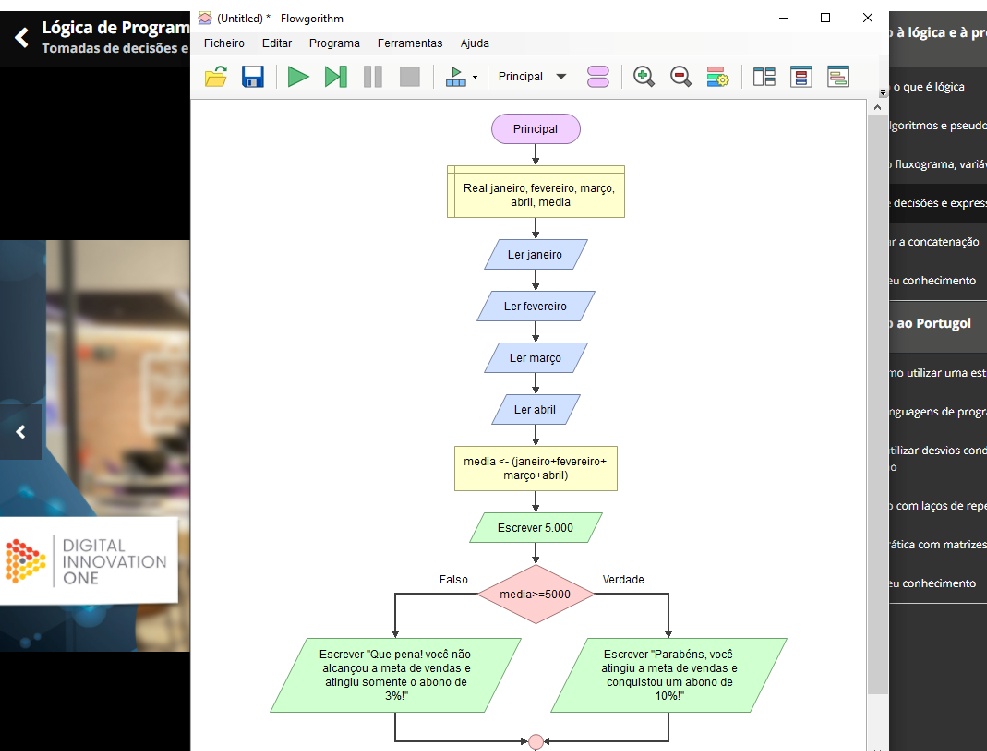Viewport: 987px width, 751px height.
Task: Click the function manager purple icon
Action: [x=597, y=77]
